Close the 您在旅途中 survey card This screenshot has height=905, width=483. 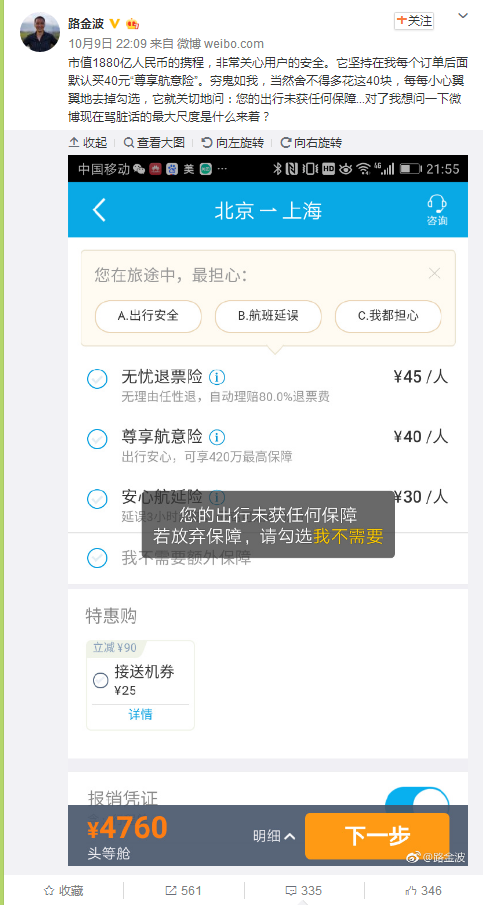[x=435, y=274]
